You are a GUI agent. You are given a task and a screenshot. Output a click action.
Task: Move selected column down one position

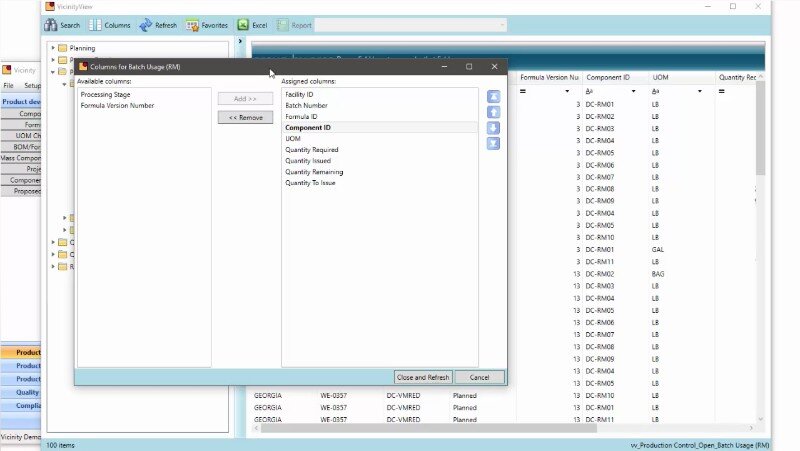[x=493, y=128]
